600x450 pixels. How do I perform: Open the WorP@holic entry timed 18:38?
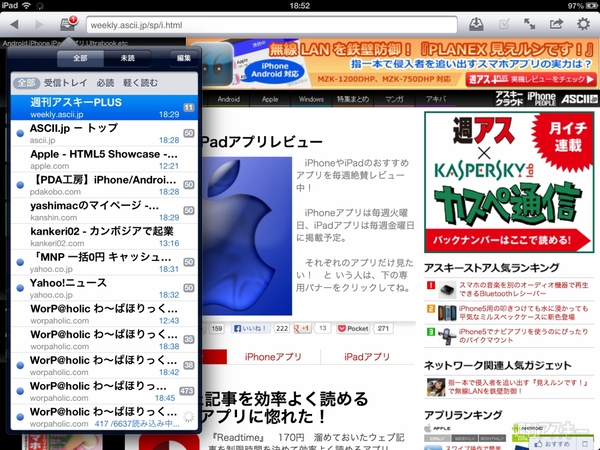click(x=104, y=339)
